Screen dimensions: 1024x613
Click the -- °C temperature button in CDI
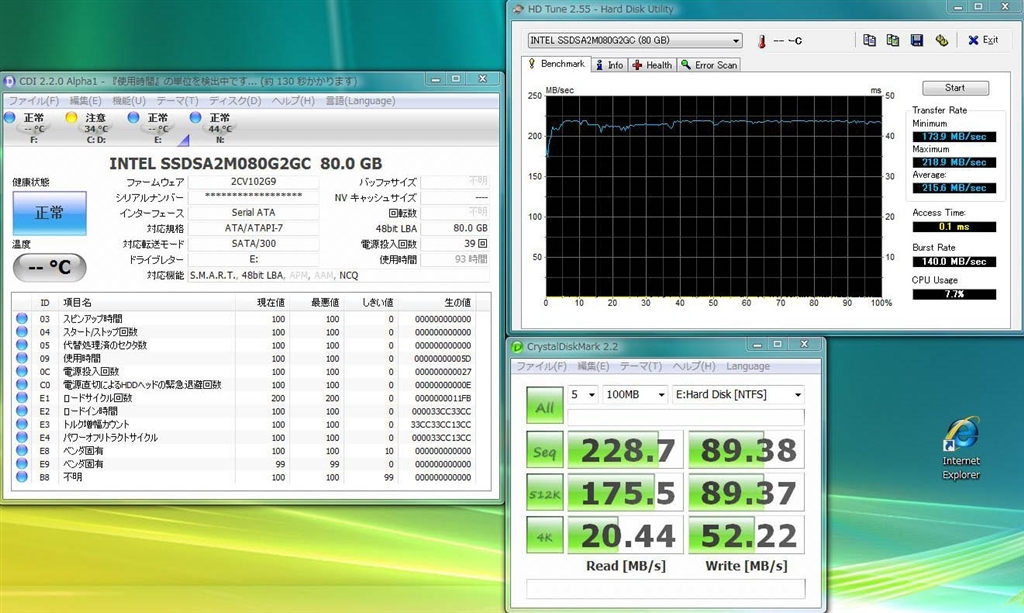pyautogui.click(x=50, y=267)
